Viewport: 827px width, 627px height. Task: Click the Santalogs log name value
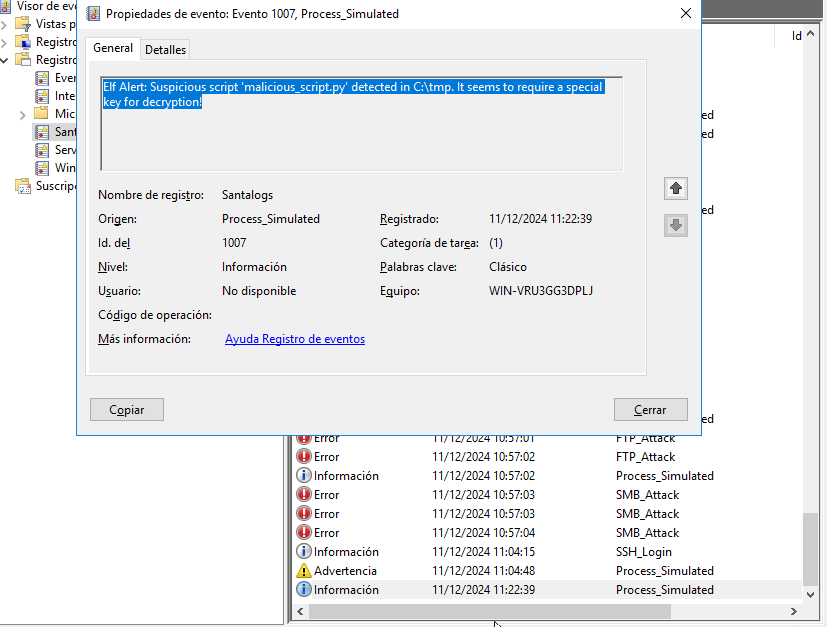[247, 195]
